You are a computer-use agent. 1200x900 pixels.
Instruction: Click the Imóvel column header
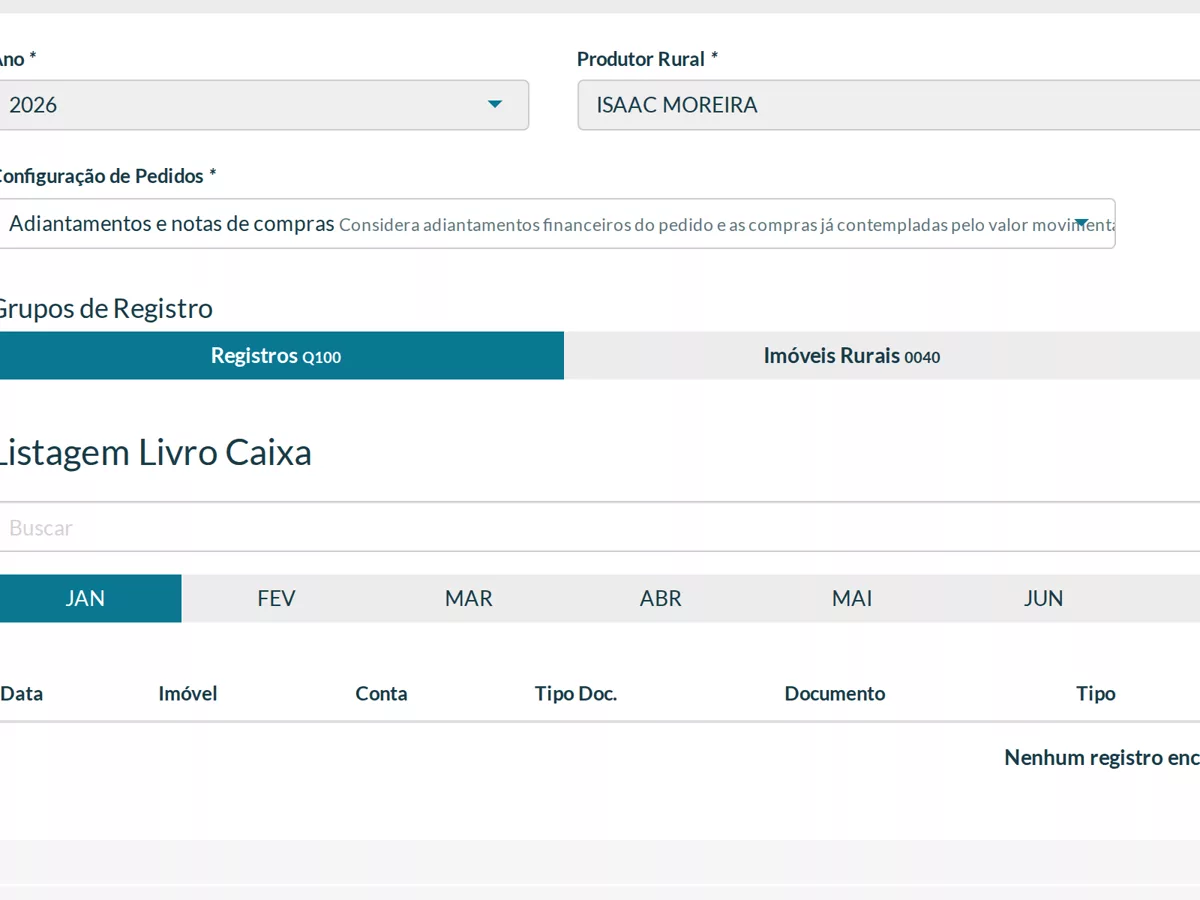pos(188,693)
